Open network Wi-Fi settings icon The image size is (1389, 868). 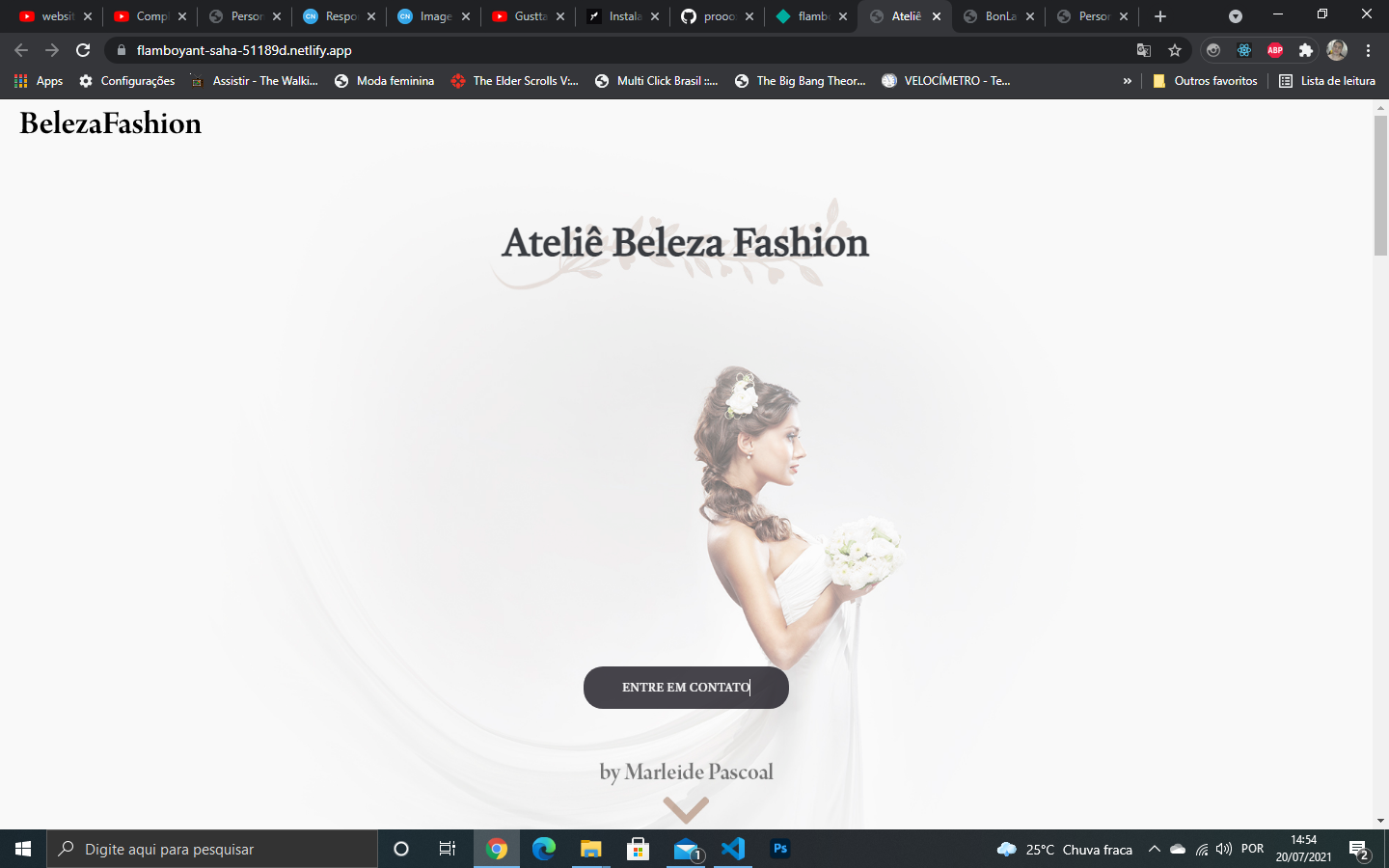click(x=1202, y=849)
